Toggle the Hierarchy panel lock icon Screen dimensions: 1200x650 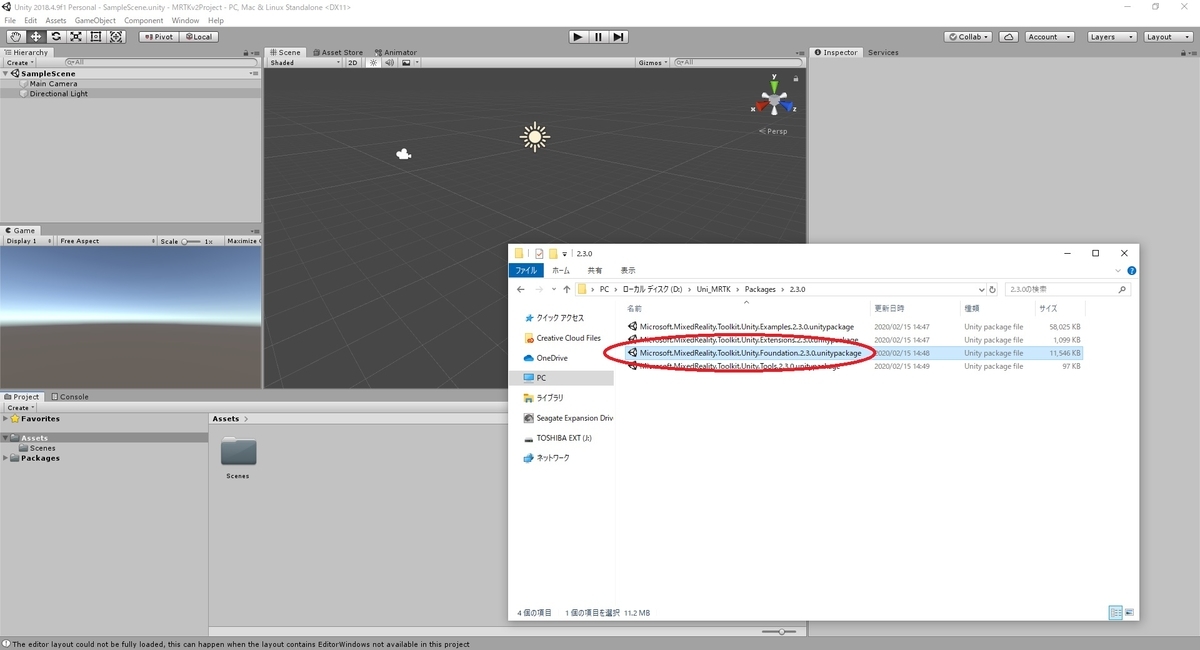(x=246, y=52)
